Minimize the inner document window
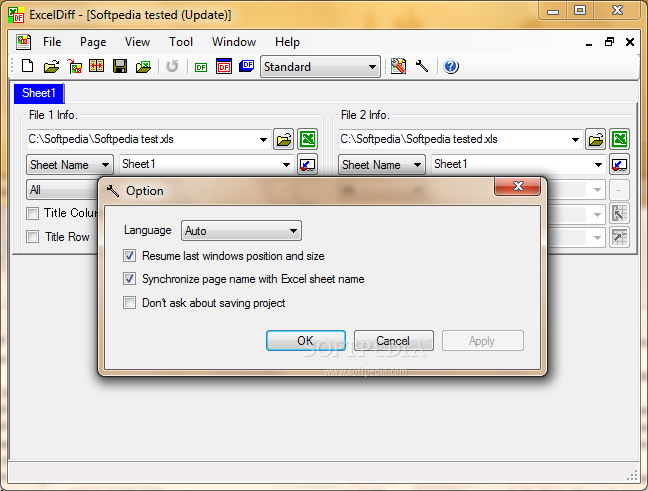 pos(589,43)
